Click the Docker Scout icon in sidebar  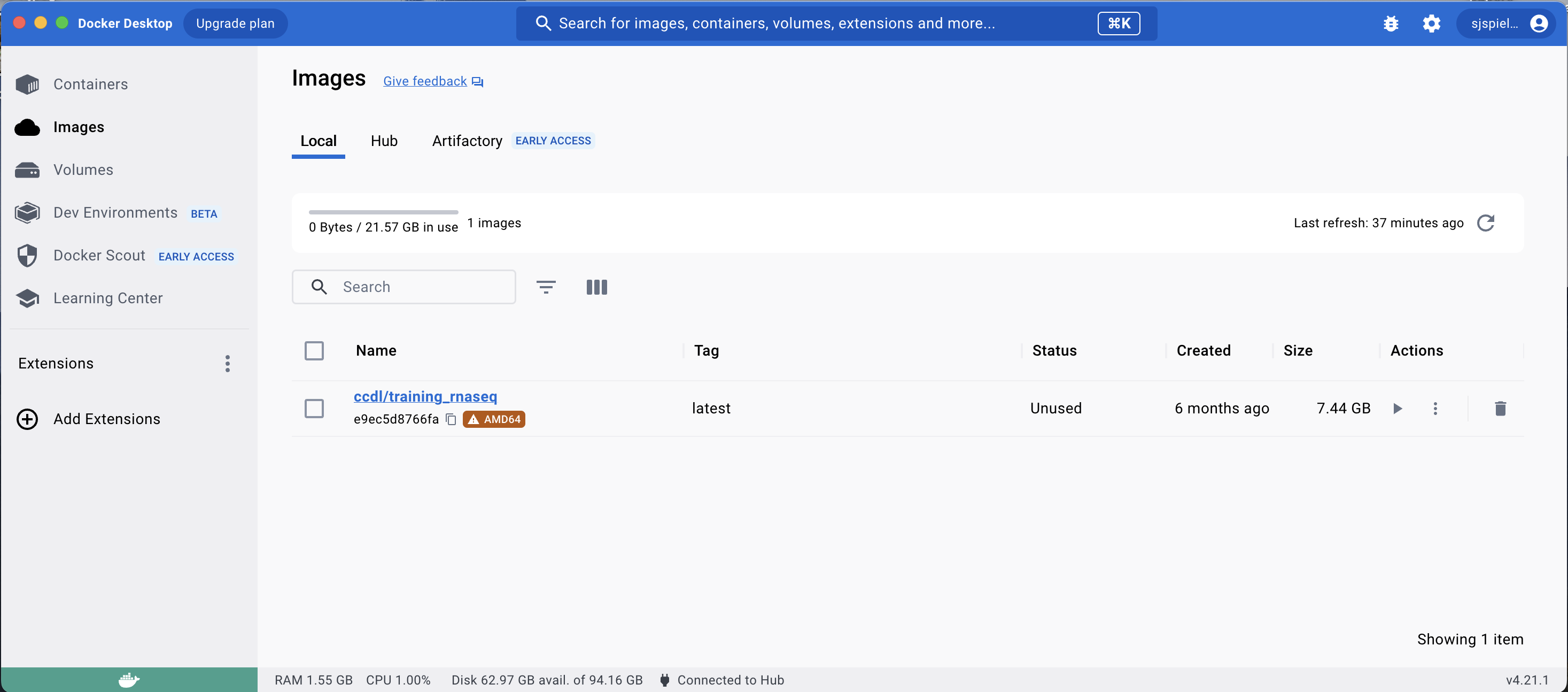click(x=27, y=256)
